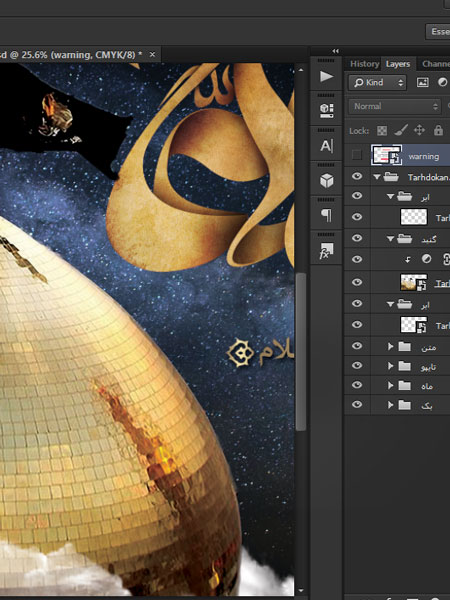Viewport: 450px width, 600px height.
Task: Click the canvas scrollbar up arrow
Action: [x=301, y=70]
